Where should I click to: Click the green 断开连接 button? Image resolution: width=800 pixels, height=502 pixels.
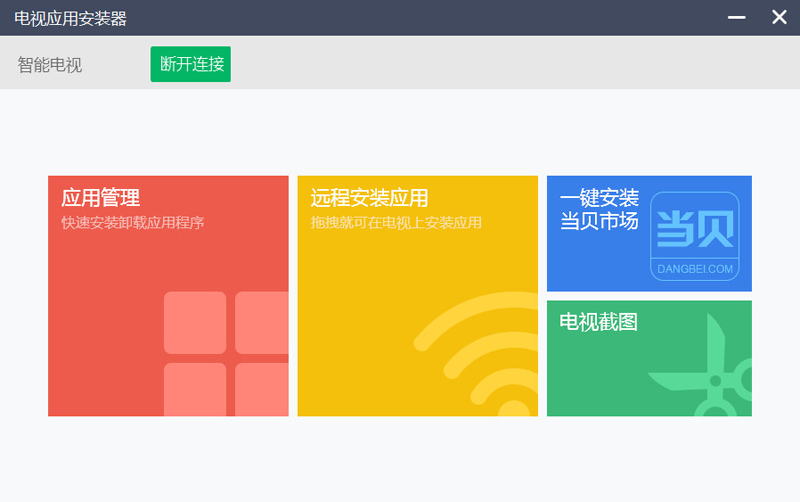[x=190, y=64]
